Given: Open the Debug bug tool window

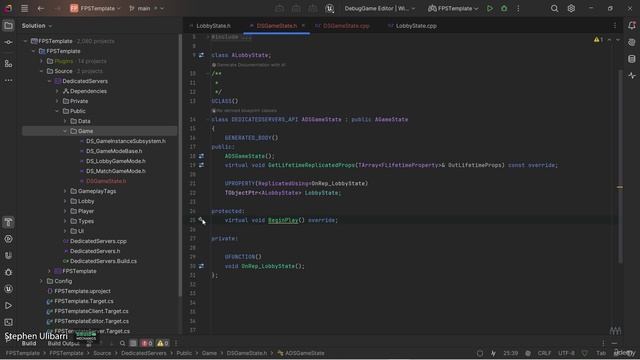Looking at the screenshot, I should point(8,272).
